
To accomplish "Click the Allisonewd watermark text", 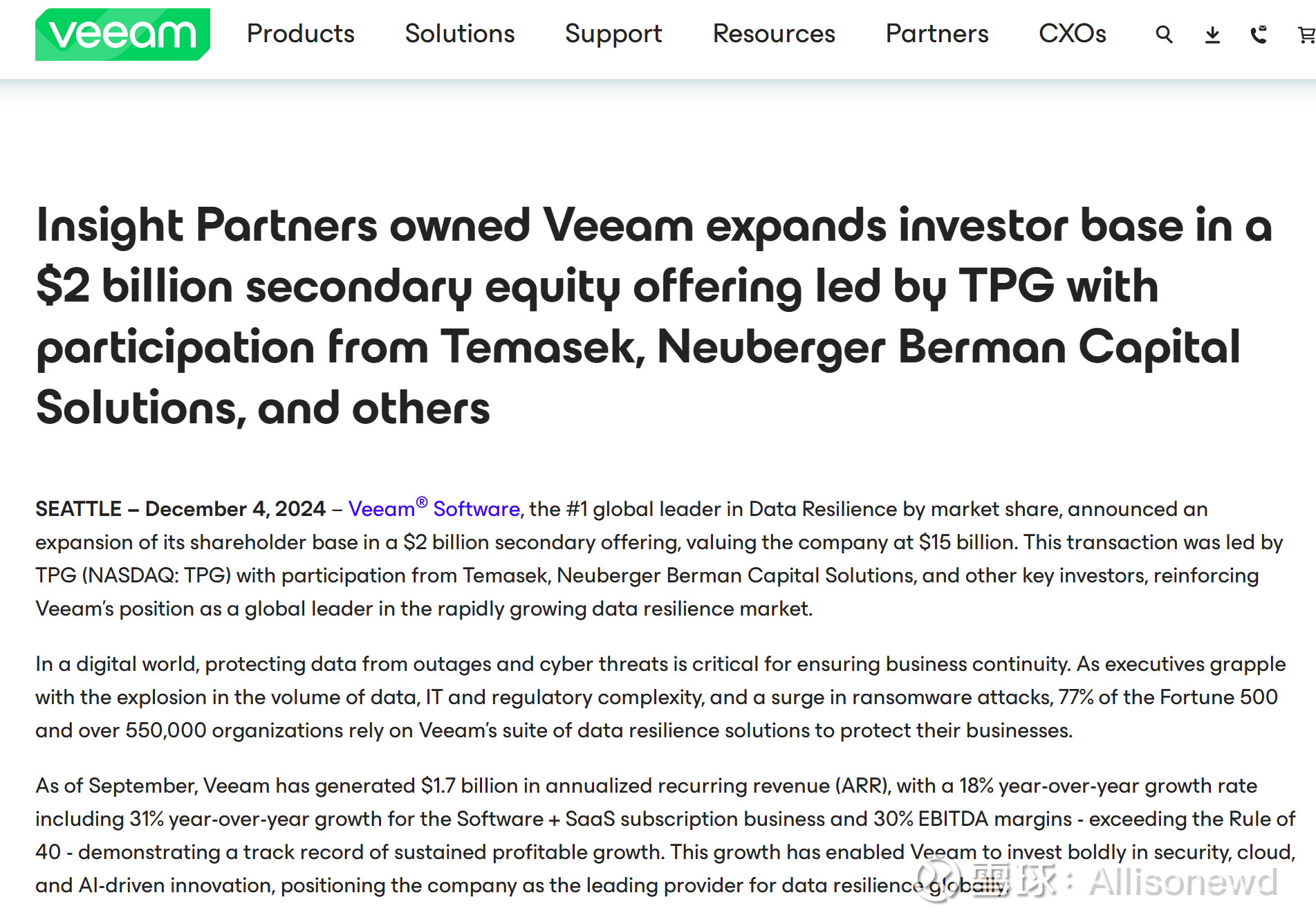I will pos(1183,882).
